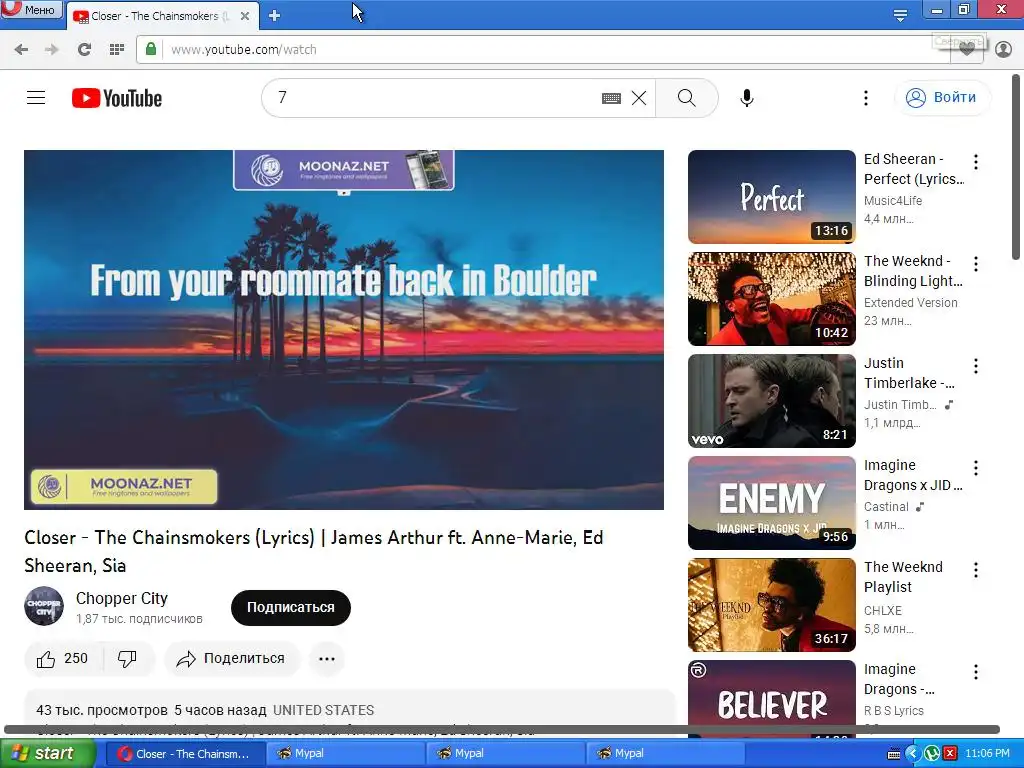Run search with magnifier button
Viewport: 1024px width, 768px height.
pos(686,98)
